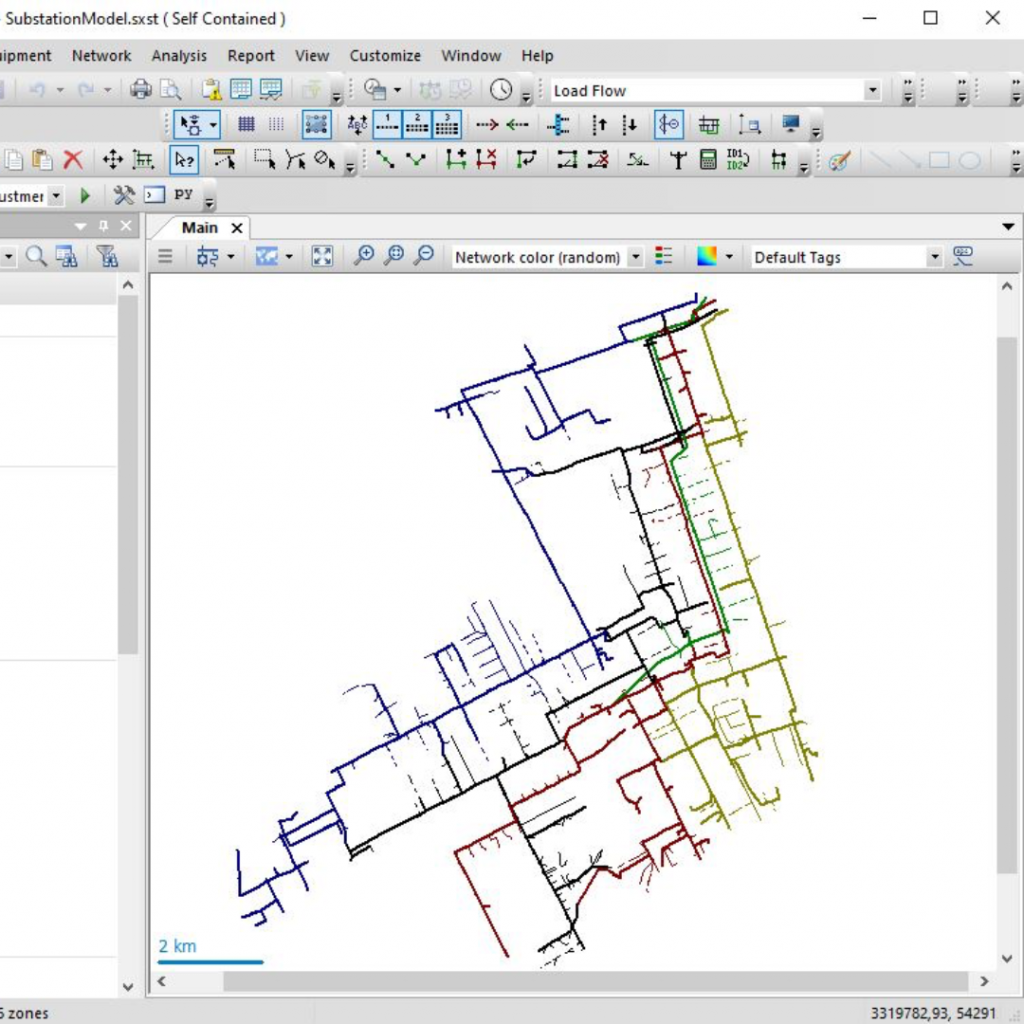Zoom out on the network map
1024x1024 pixels.
pos(423,256)
